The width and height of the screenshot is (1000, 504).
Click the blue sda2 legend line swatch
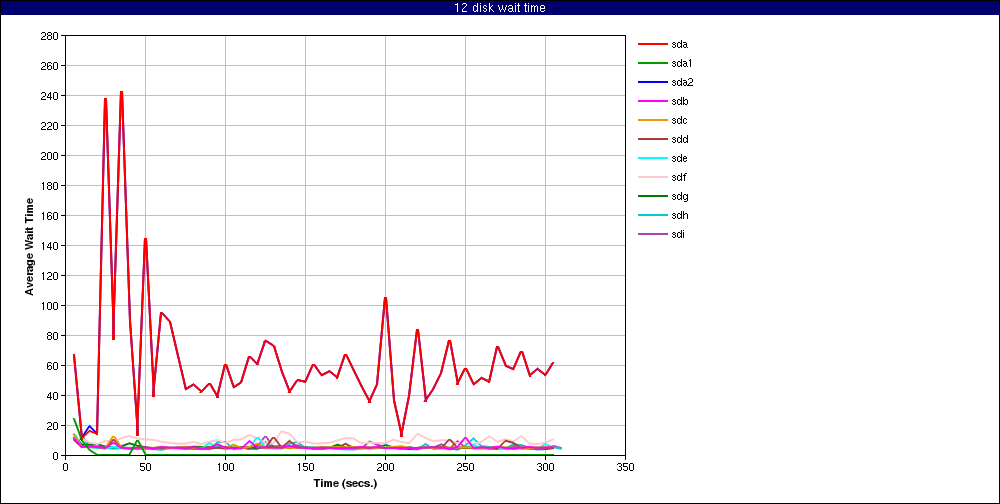(651, 82)
